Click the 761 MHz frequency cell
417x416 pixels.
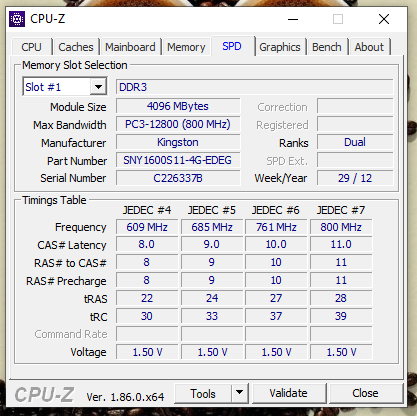point(276,227)
